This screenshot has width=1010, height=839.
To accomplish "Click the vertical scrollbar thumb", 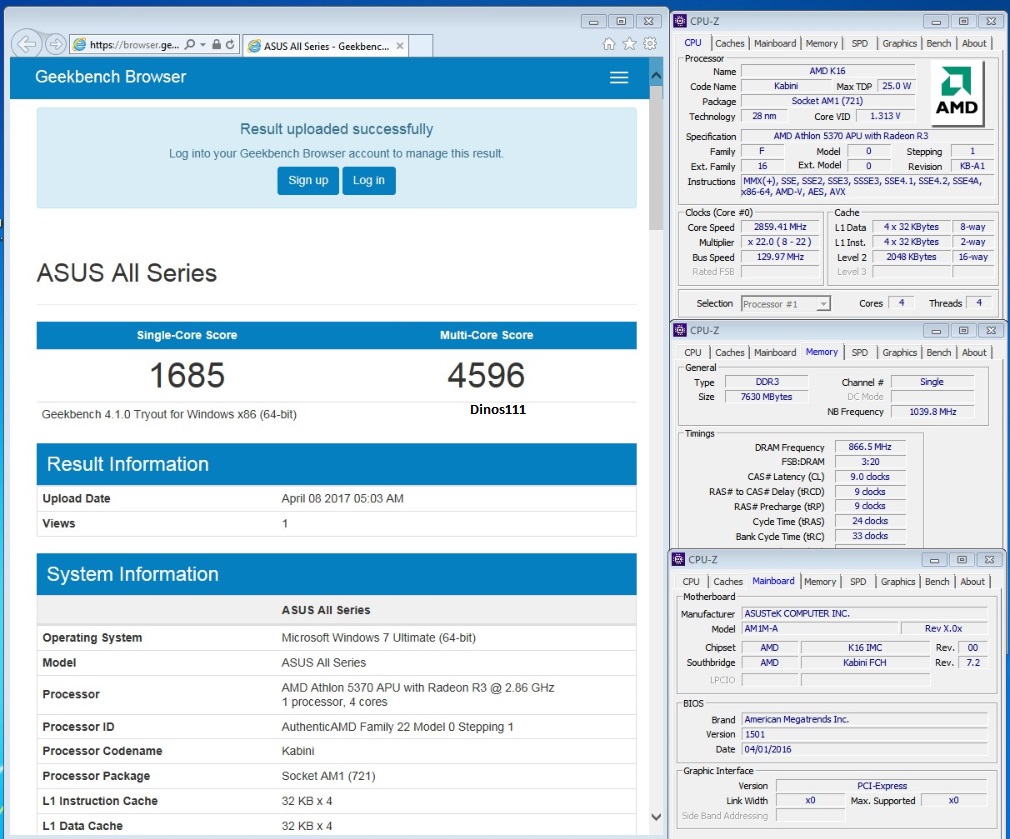I will pyautogui.click(x=656, y=158).
